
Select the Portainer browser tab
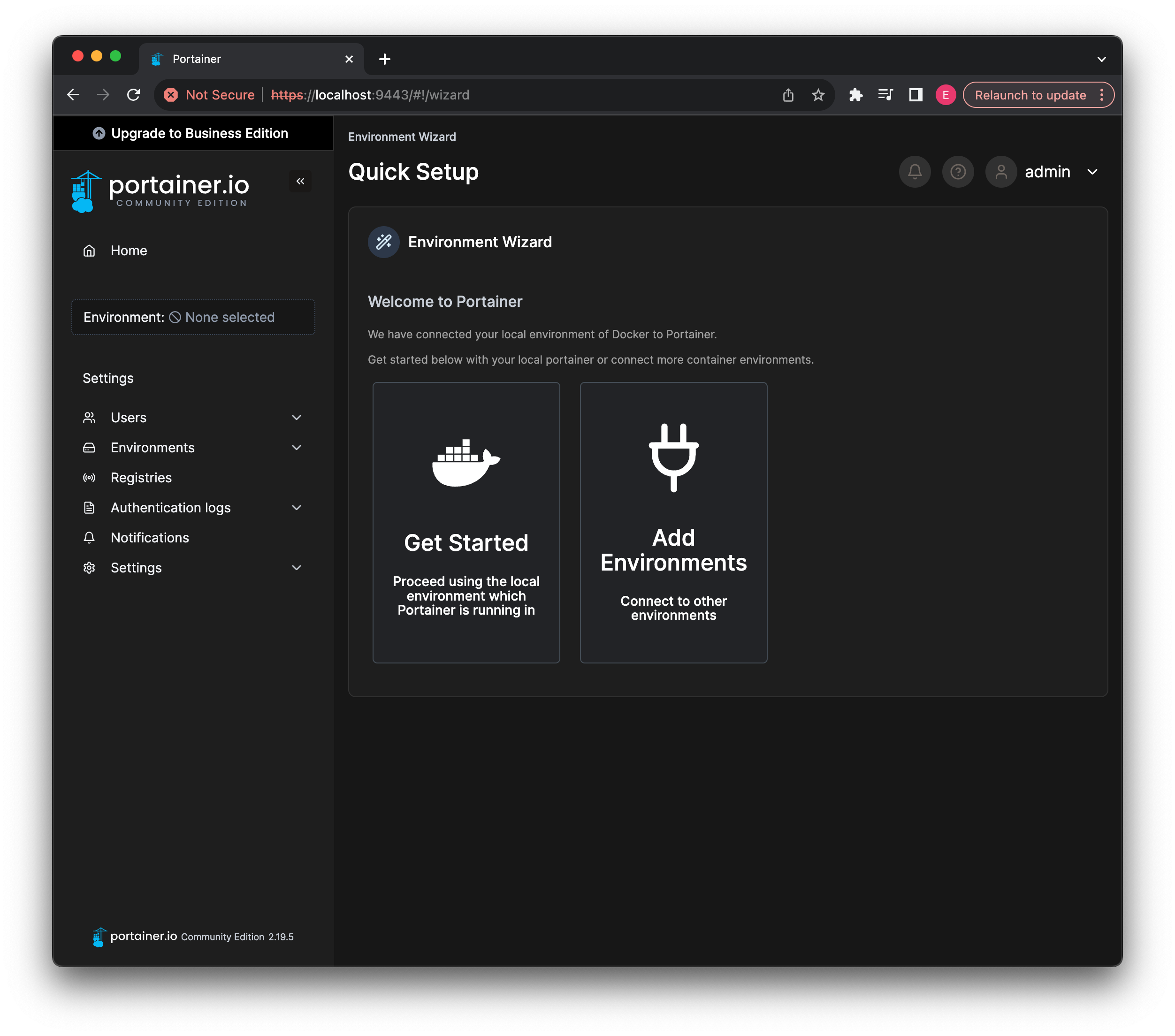pos(251,59)
